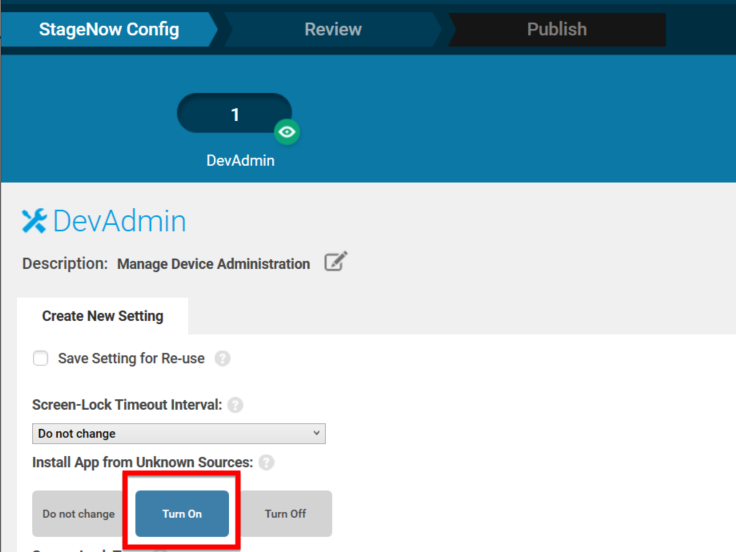Click the Manage Device Administration description text
The width and height of the screenshot is (736, 552).
[213, 264]
